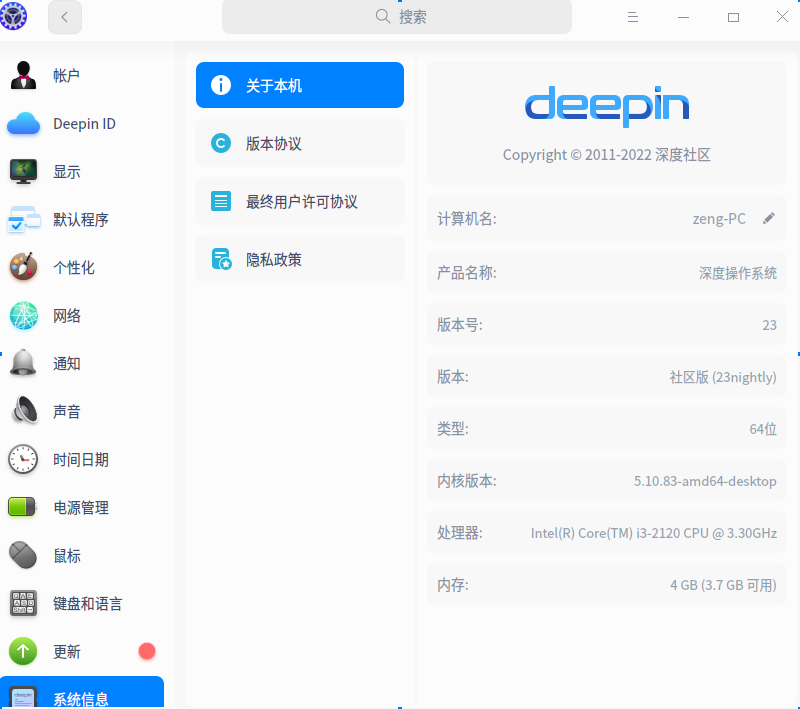Open the 鼠标 mouse icon
The image size is (800, 709).
pyautogui.click(x=23, y=555)
